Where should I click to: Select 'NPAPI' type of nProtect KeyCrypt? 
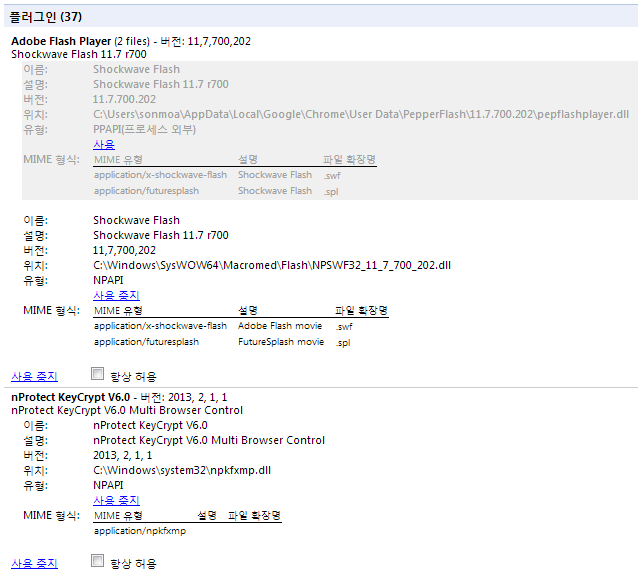pos(108,486)
